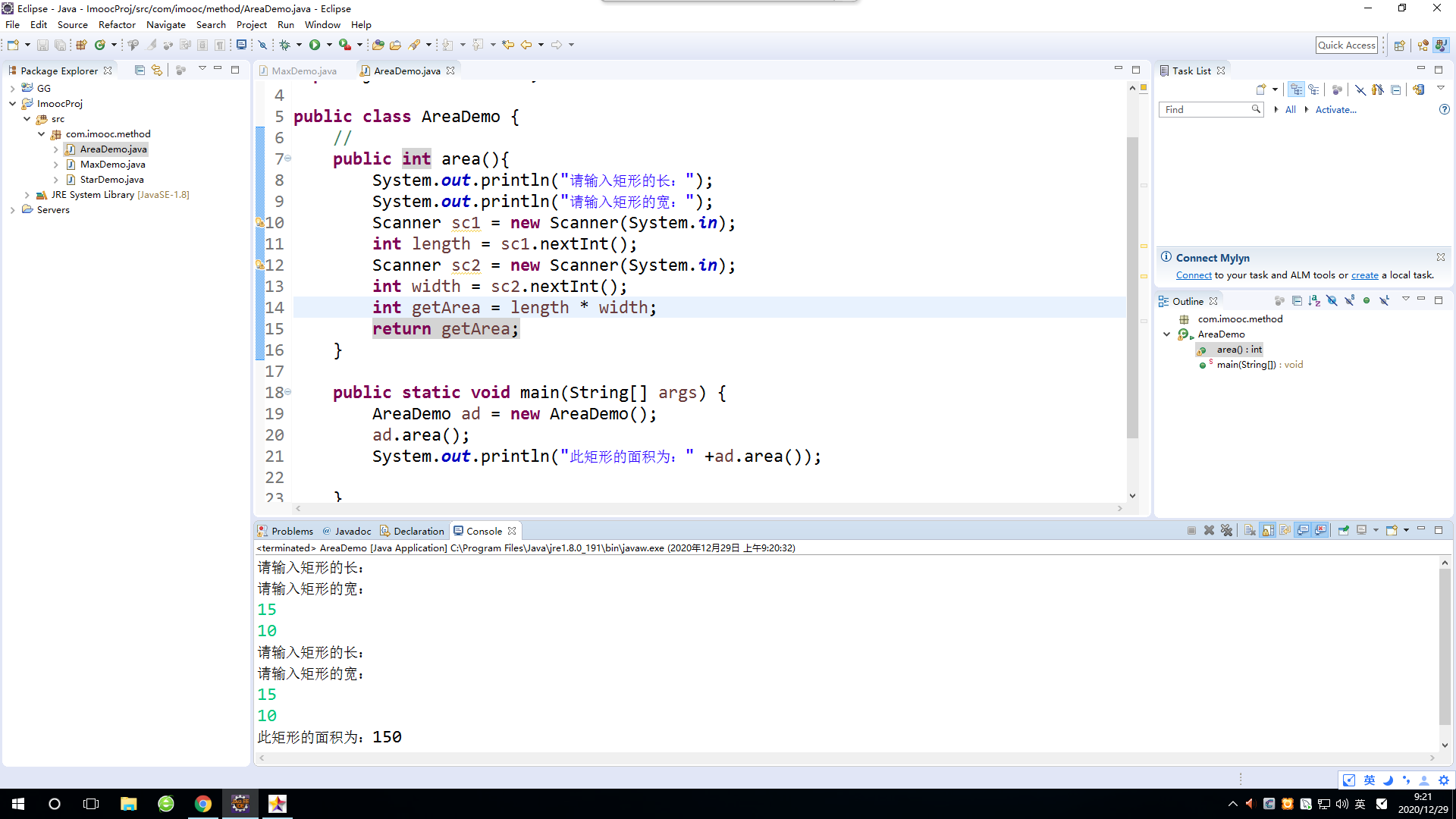Click the Last Edit Location arrow icon
Image resolution: width=1456 pixels, height=819 pixels.
point(508,45)
